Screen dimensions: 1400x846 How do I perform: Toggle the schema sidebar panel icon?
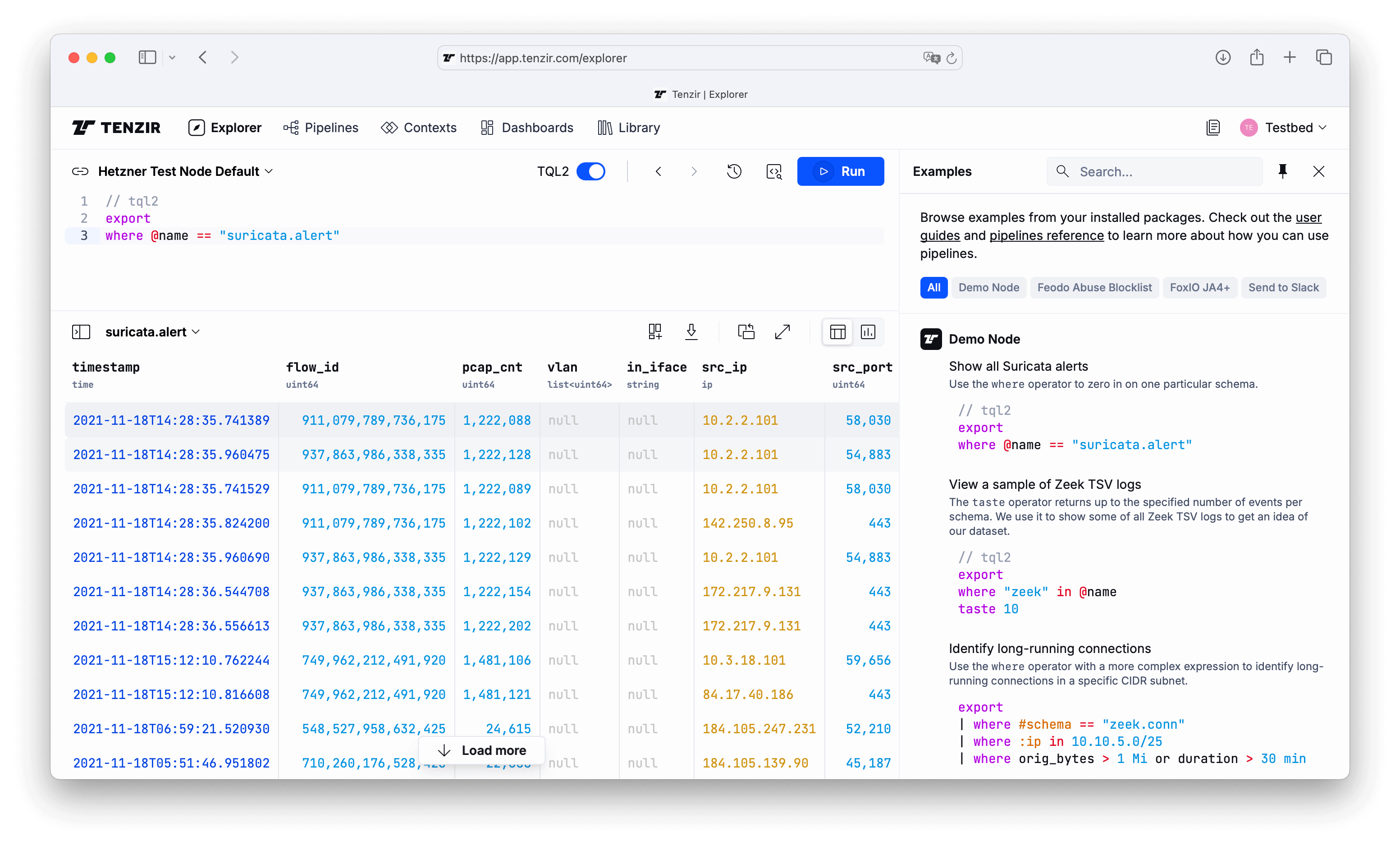(81, 332)
